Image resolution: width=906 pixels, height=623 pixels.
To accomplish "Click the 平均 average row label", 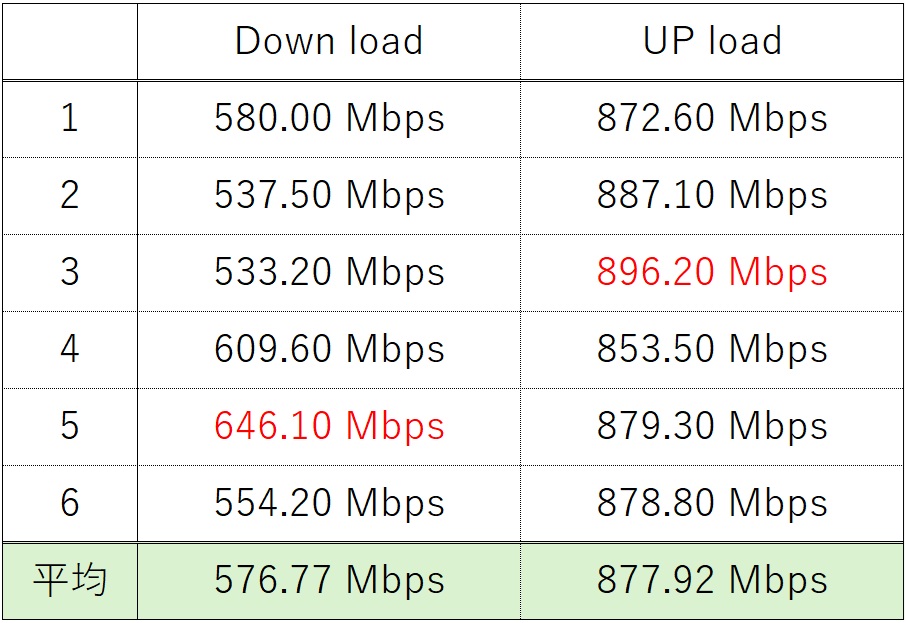I will click(x=69, y=581).
